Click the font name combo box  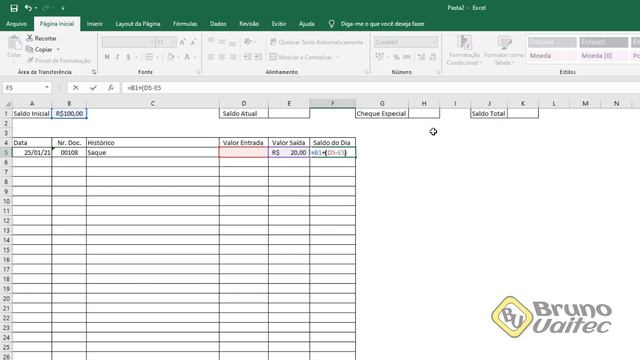tap(128, 42)
